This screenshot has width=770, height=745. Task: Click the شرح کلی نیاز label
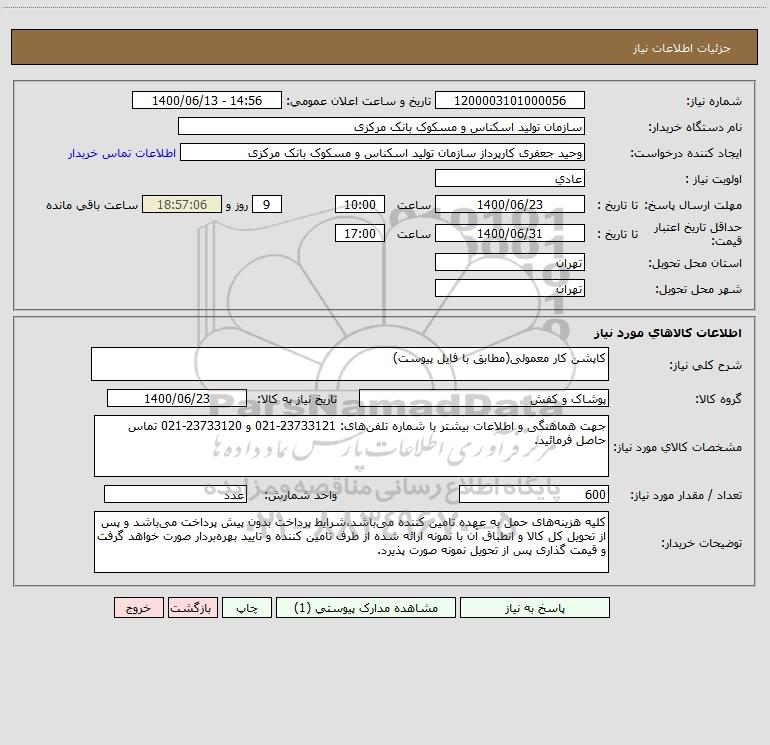[706, 365]
